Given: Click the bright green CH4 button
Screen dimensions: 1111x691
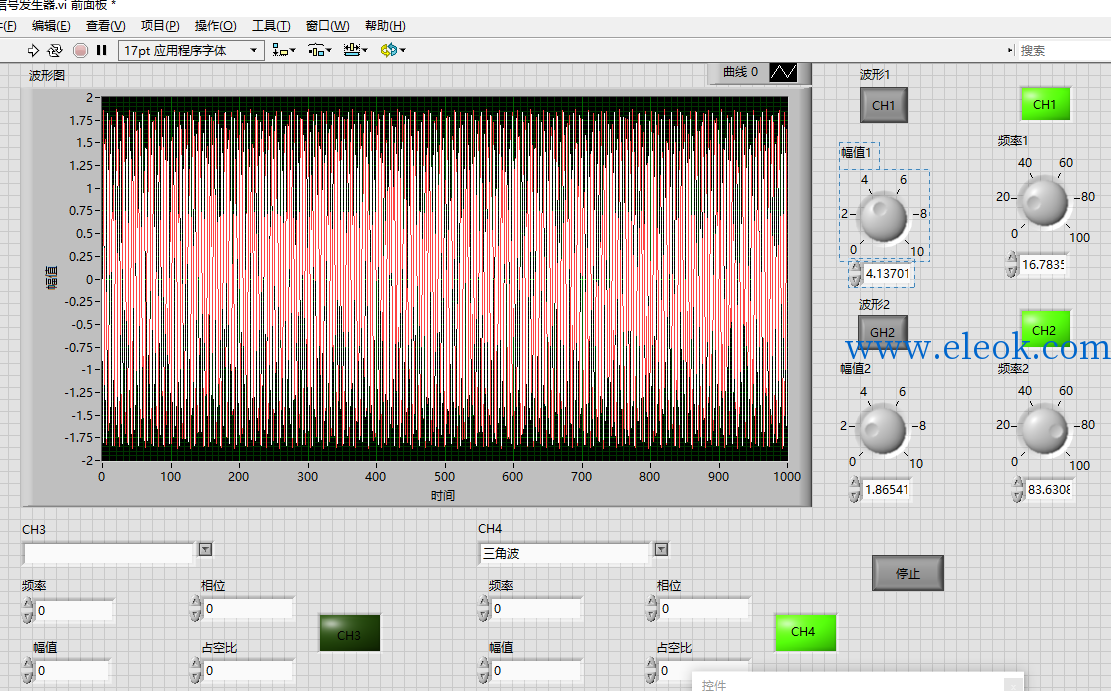Looking at the screenshot, I should pyautogui.click(x=805, y=632).
